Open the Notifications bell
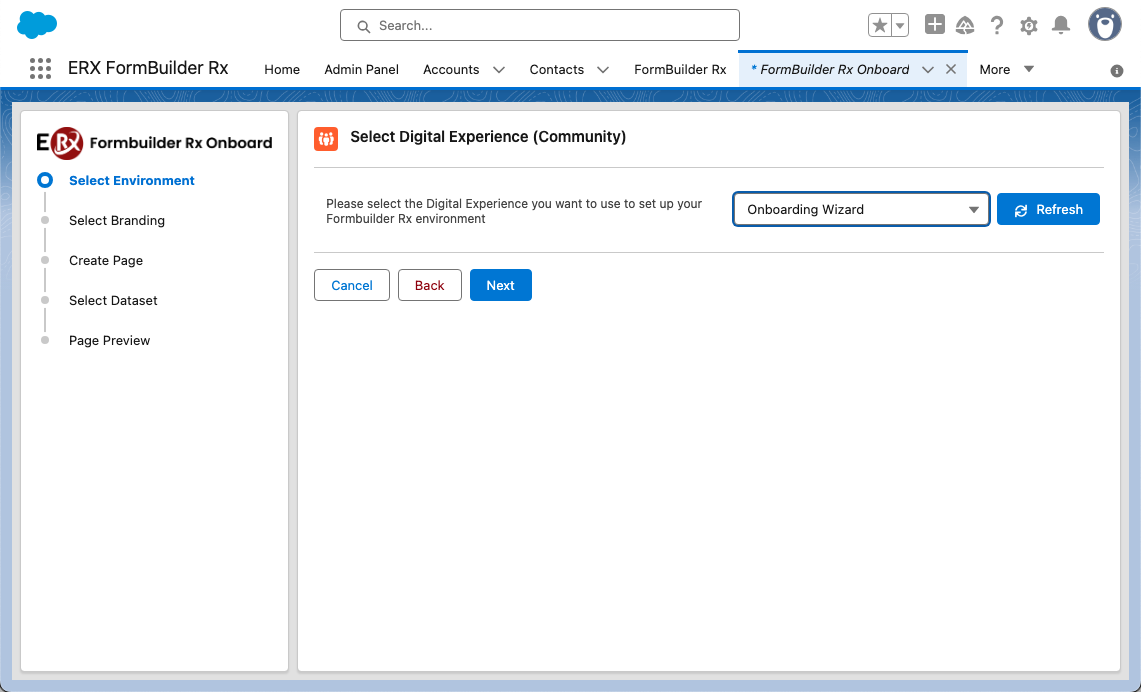The width and height of the screenshot is (1141, 692). (1061, 26)
